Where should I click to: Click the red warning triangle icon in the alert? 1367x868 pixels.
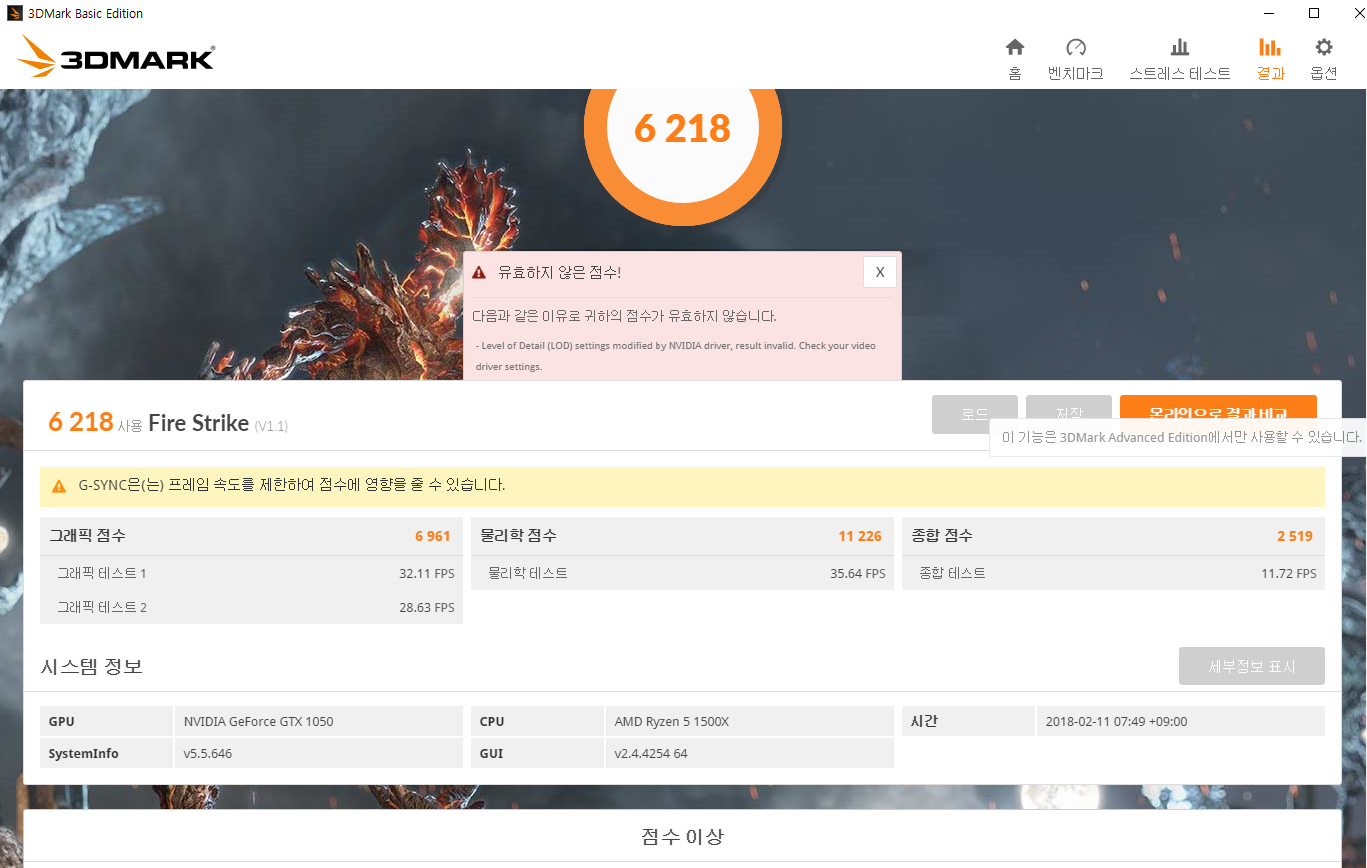[x=479, y=272]
